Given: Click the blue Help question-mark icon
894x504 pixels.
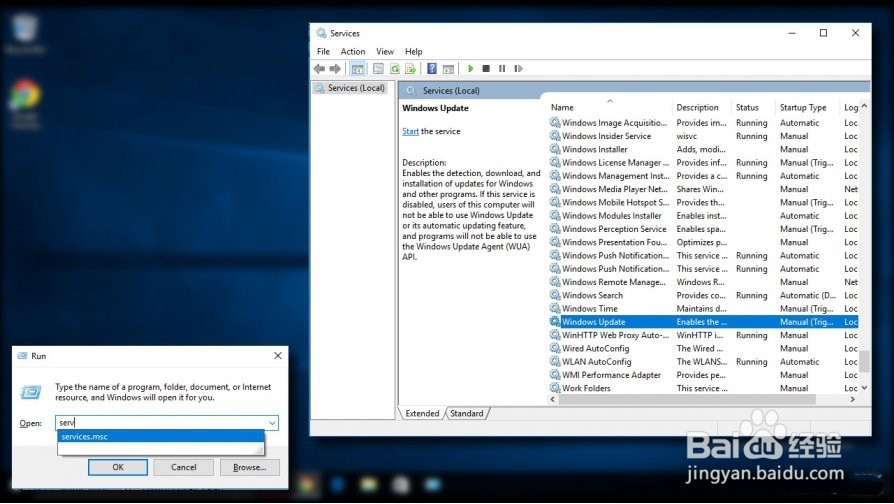Looking at the screenshot, I should tap(432, 69).
